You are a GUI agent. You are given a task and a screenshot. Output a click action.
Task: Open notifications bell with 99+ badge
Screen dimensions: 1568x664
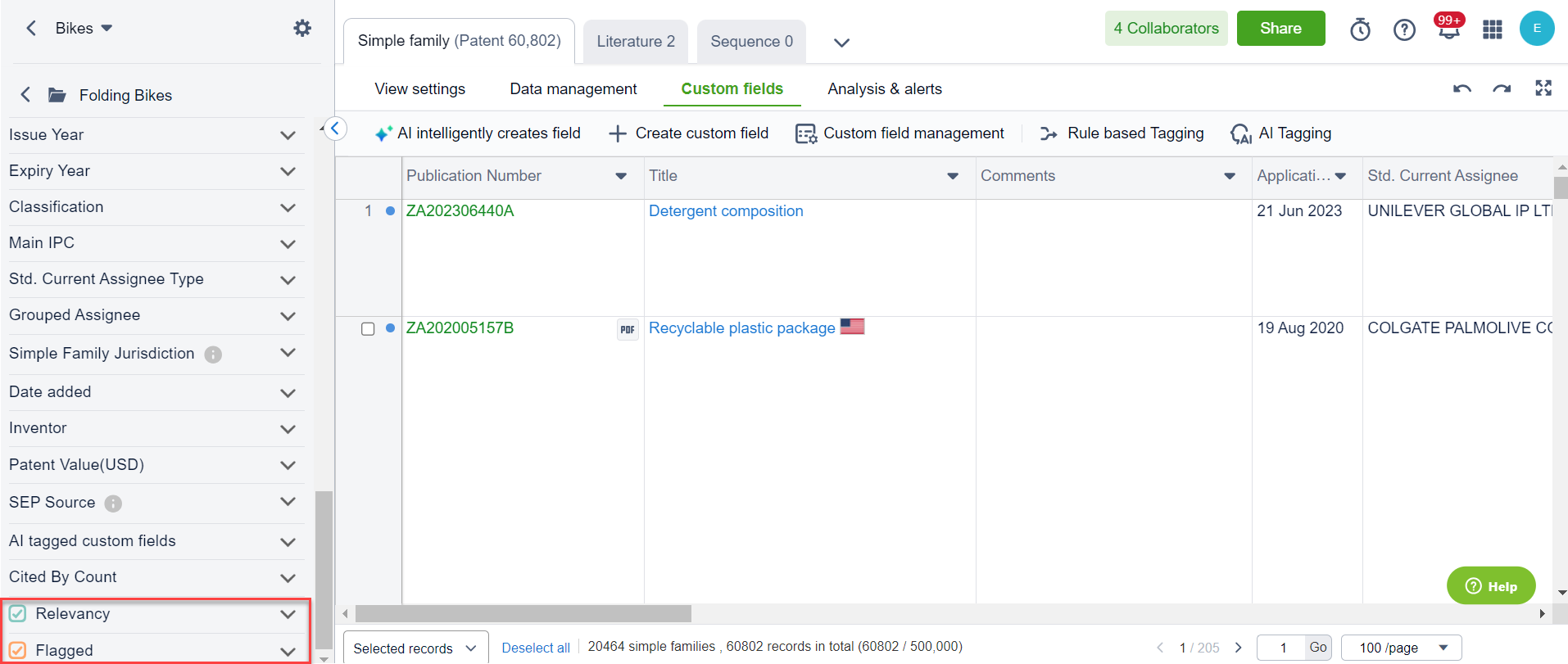[x=1448, y=30]
